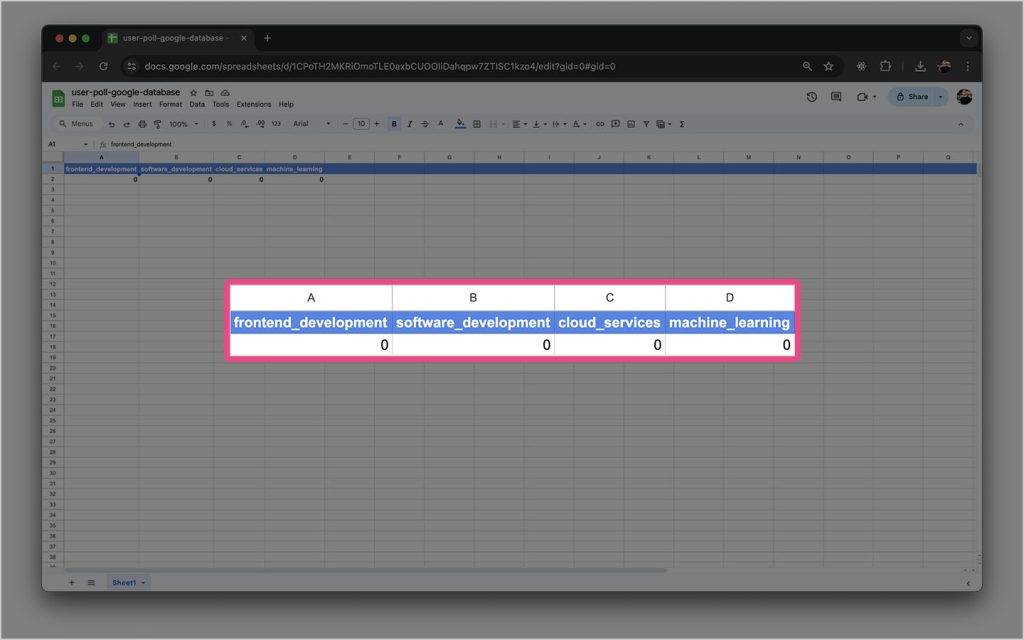Image resolution: width=1024 pixels, height=640 pixels.
Task: Click the Insert chart icon
Action: point(631,124)
